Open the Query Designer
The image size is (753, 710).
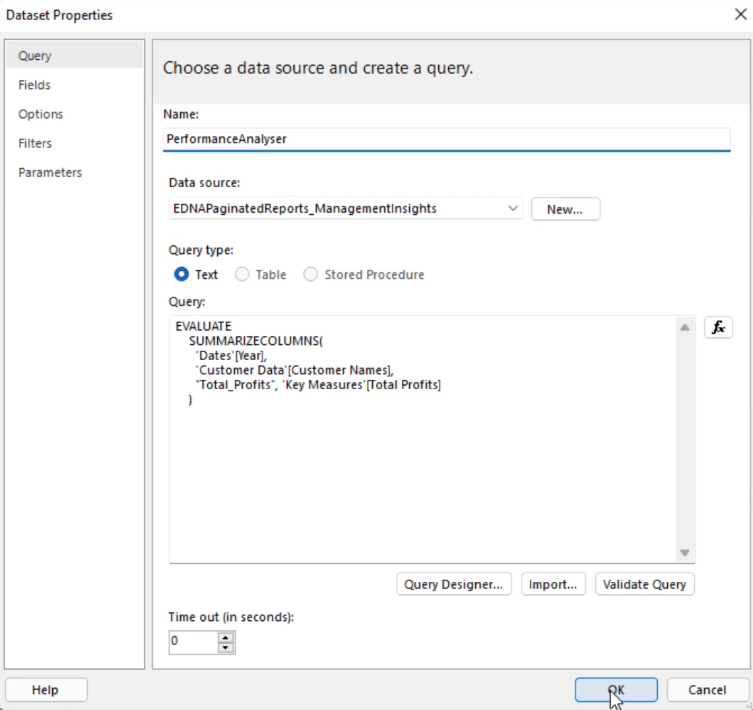point(454,584)
